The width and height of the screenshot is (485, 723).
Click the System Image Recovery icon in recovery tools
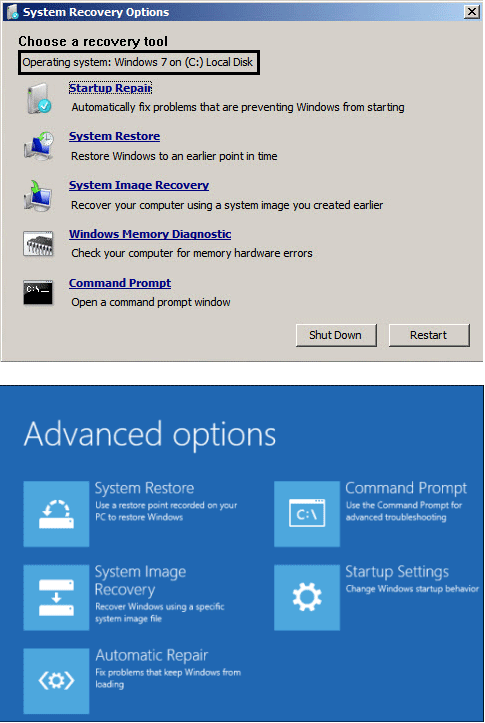[x=38, y=196]
